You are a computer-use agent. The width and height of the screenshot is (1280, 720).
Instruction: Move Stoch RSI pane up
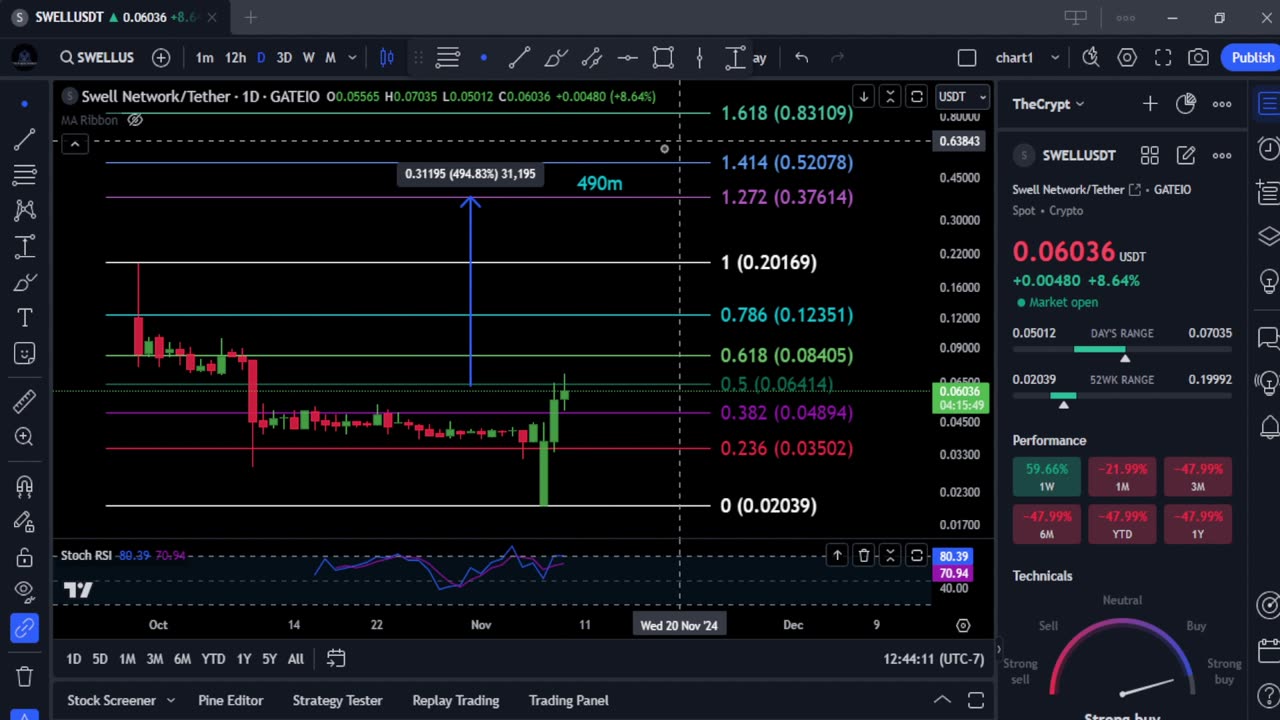coord(837,556)
